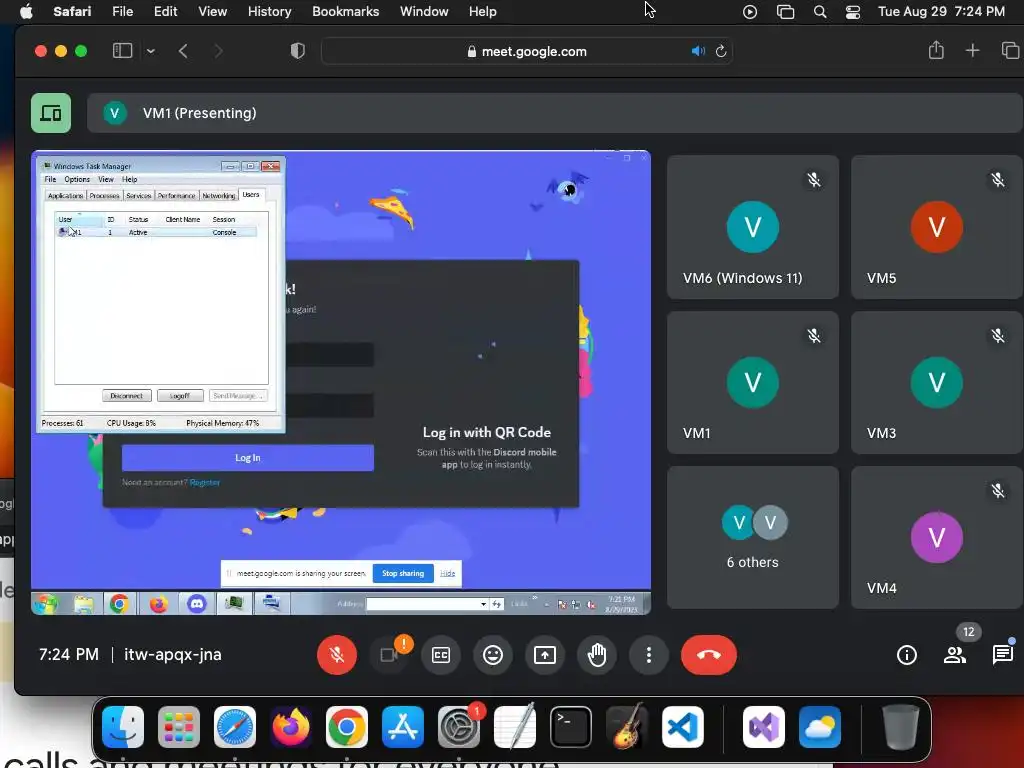
Task: Open meeting details info icon
Action: [906, 654]
